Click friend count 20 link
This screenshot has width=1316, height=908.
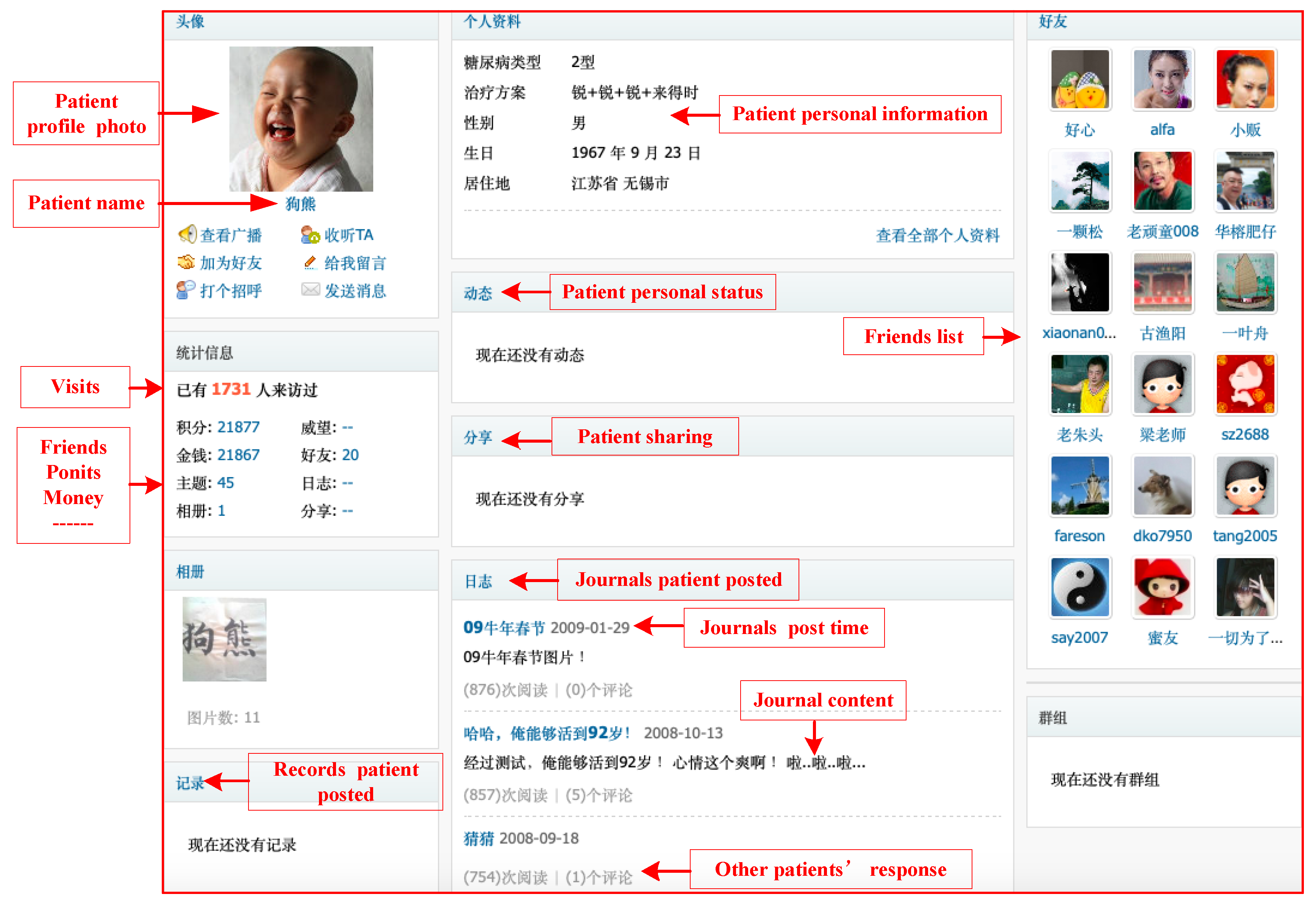pos(350,455)
